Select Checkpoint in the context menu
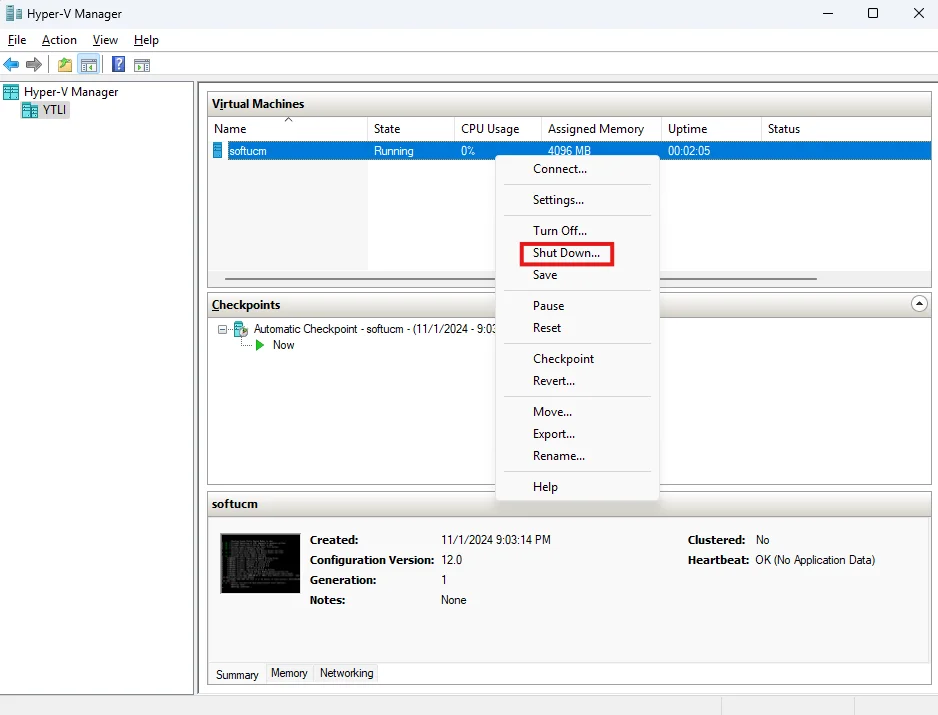Image resolution: width=938 pixels, height=715 pixels. click(x=577, y=359)
